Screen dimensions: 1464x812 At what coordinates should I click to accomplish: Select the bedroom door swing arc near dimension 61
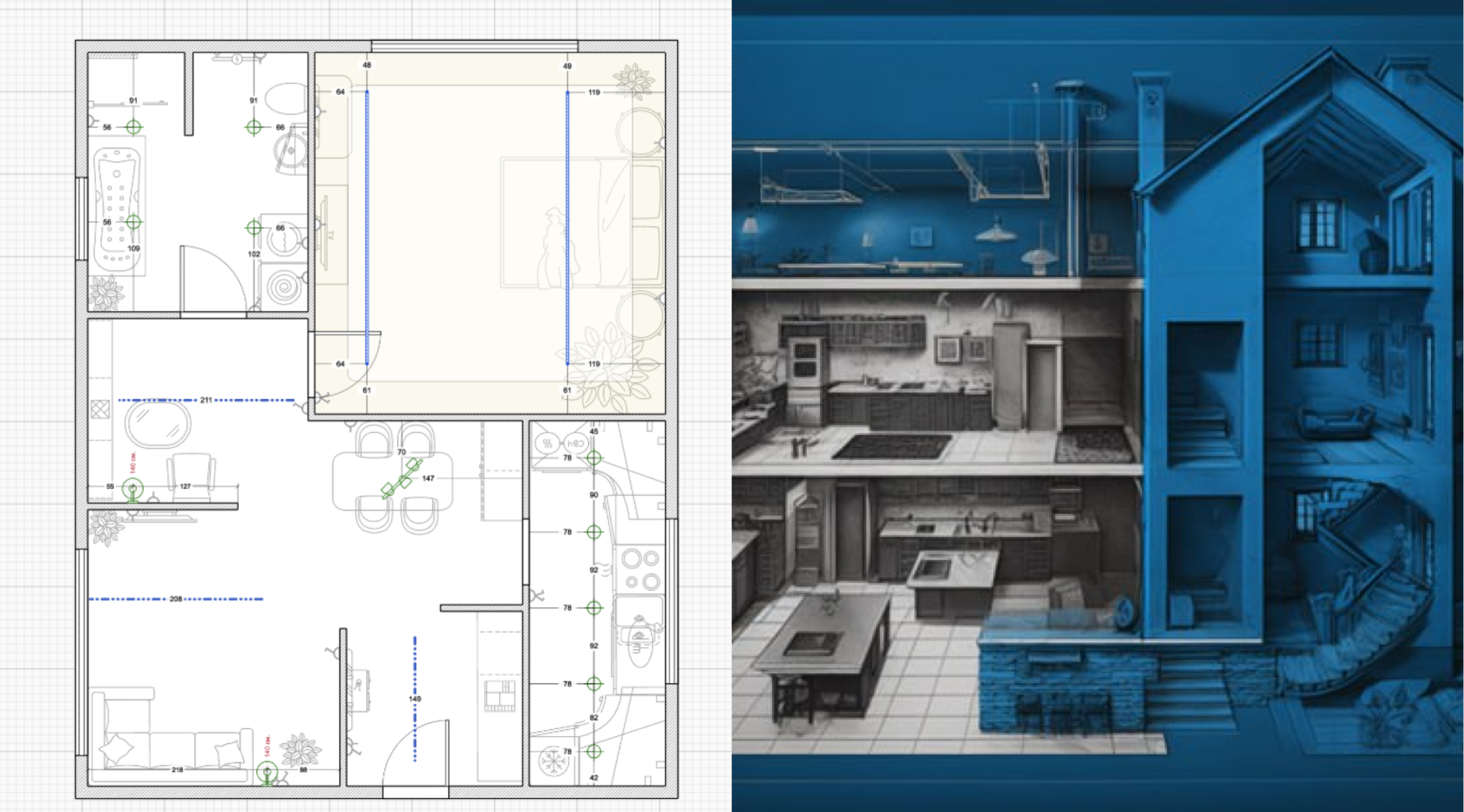[x=347, y=366]
